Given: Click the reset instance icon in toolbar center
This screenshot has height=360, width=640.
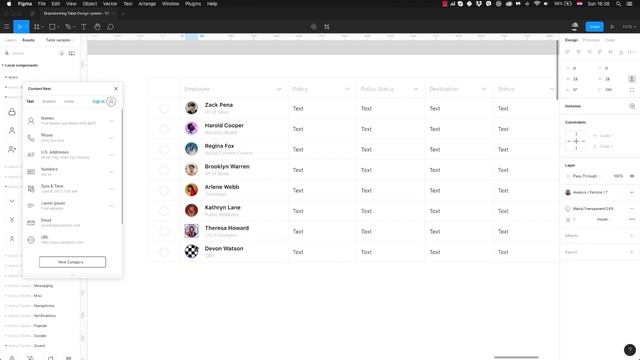Looking at the screenshot, I should 313,27.
